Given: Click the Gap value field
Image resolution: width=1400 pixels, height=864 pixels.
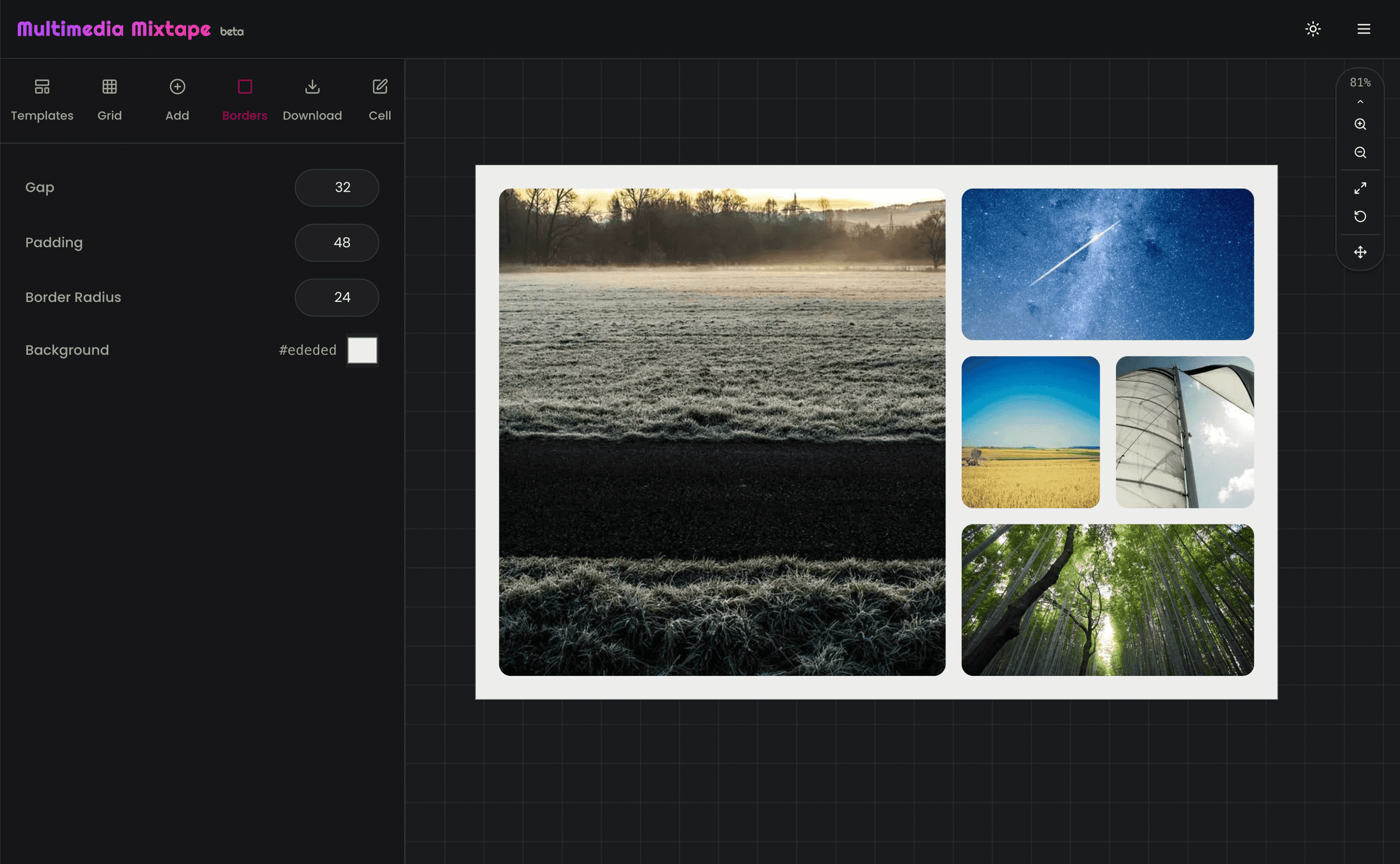Looking at the screenshot, I should [336, 187].
